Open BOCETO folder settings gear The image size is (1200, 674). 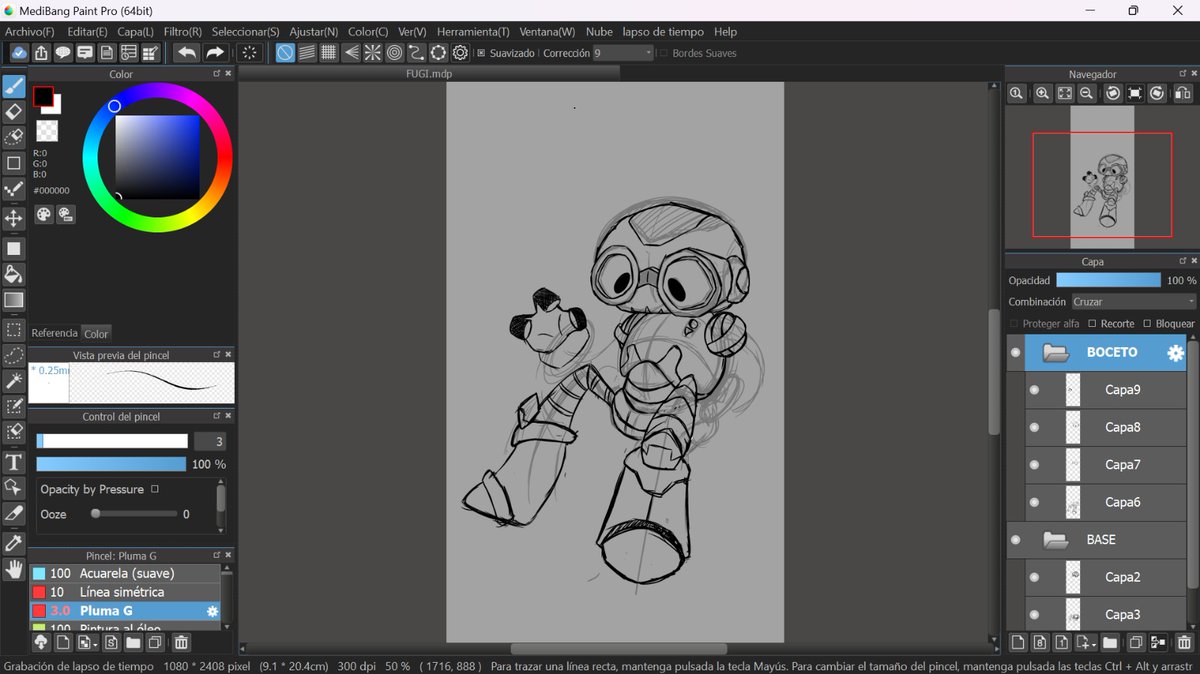tap(1175, 353)
